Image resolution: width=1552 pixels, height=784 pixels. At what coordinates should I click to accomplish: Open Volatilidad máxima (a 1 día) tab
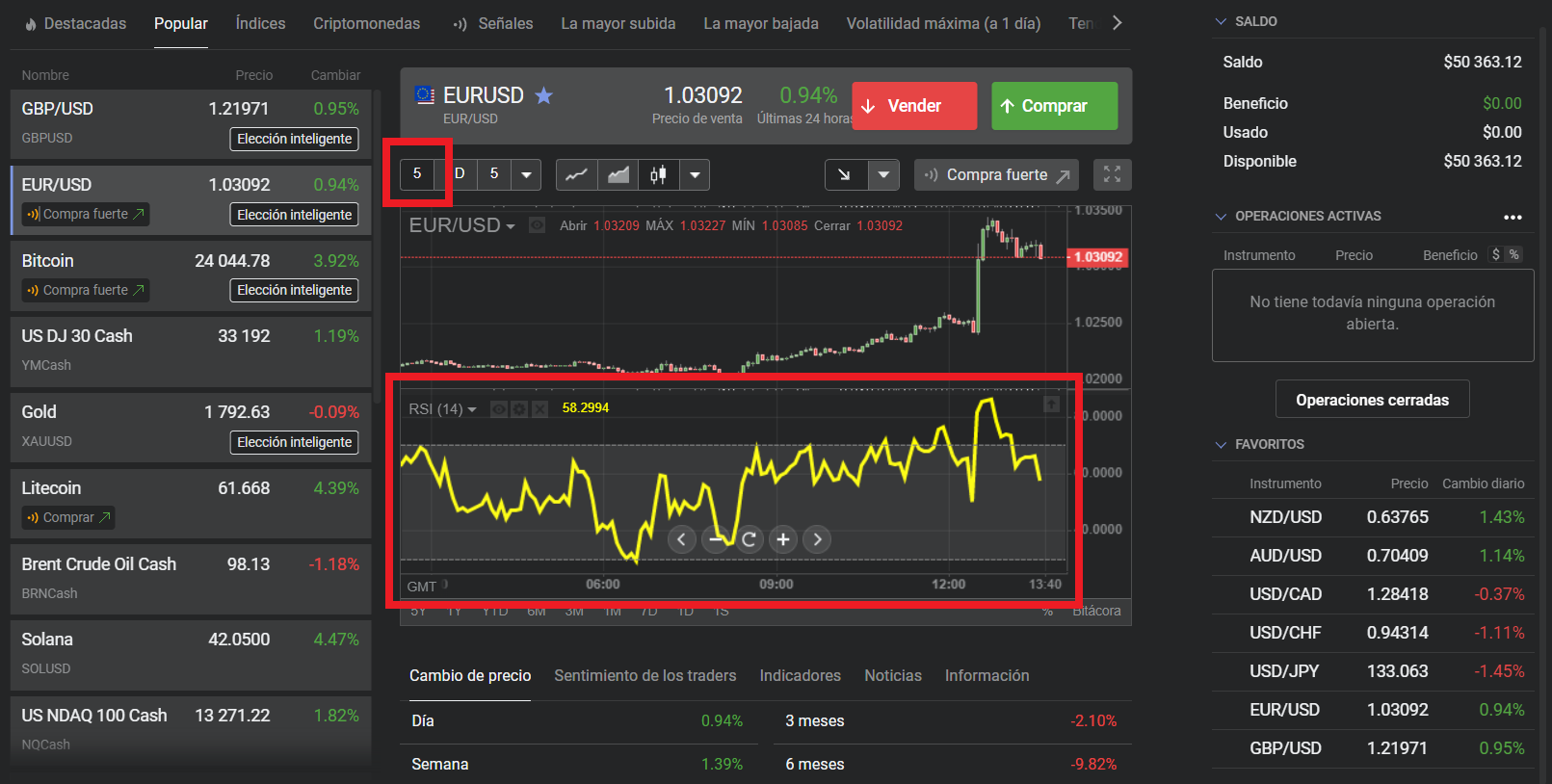click(x=943, y=23)
